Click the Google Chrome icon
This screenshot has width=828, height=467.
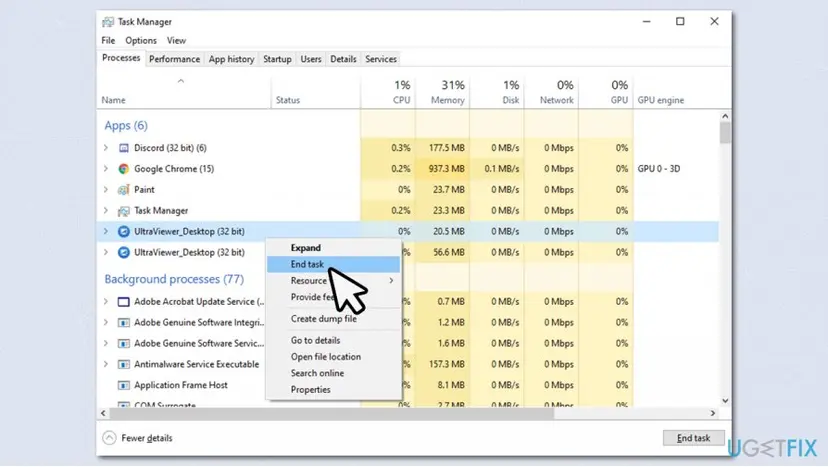(x=124, y=169)
